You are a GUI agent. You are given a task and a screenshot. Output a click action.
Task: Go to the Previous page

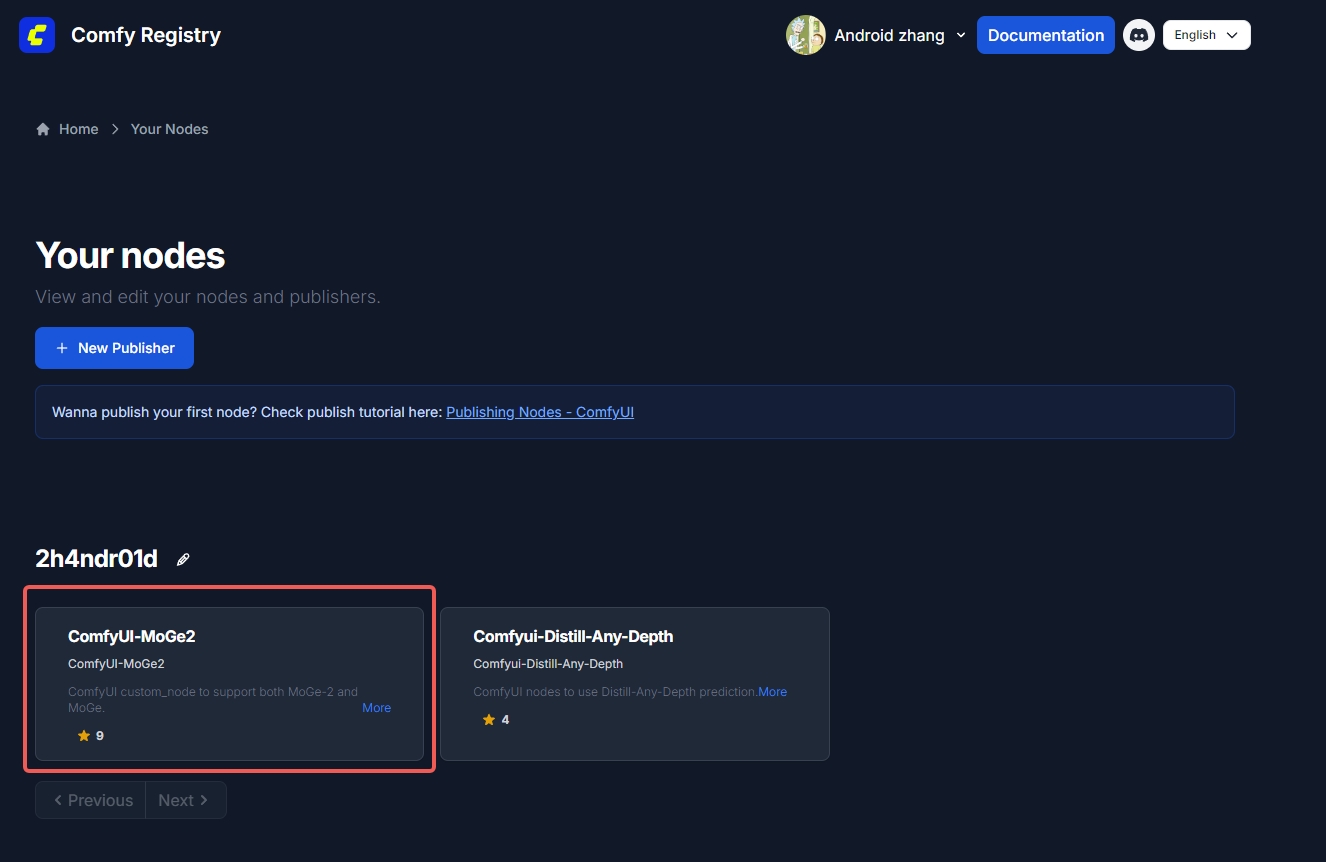(91, 800)
